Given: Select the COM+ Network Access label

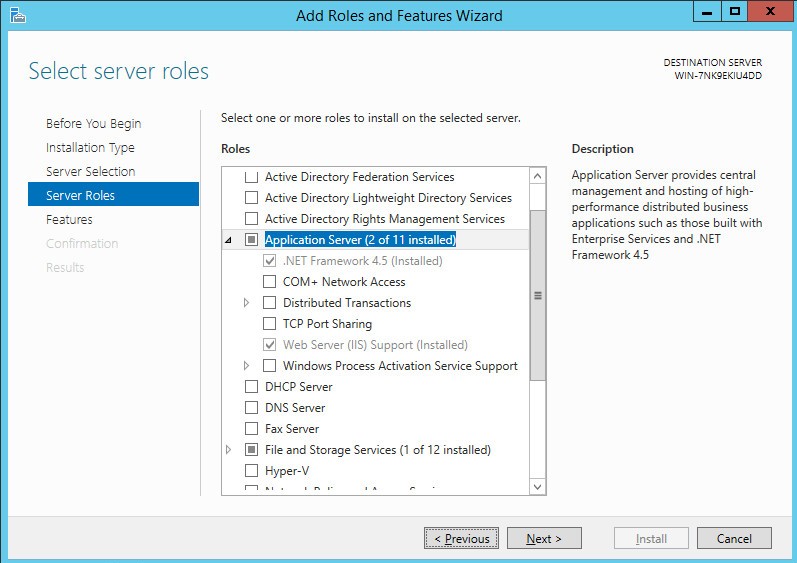Looking at the screenshot, I should 344,282.
